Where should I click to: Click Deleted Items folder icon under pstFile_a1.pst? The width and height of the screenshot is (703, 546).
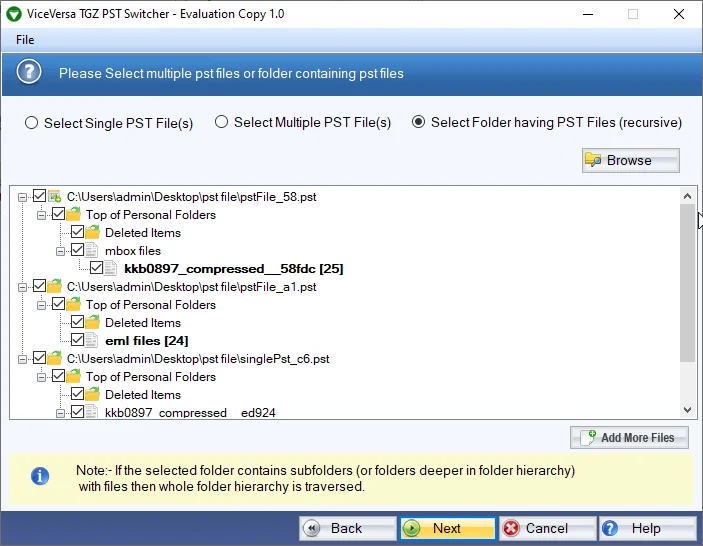tap(92, 322)
